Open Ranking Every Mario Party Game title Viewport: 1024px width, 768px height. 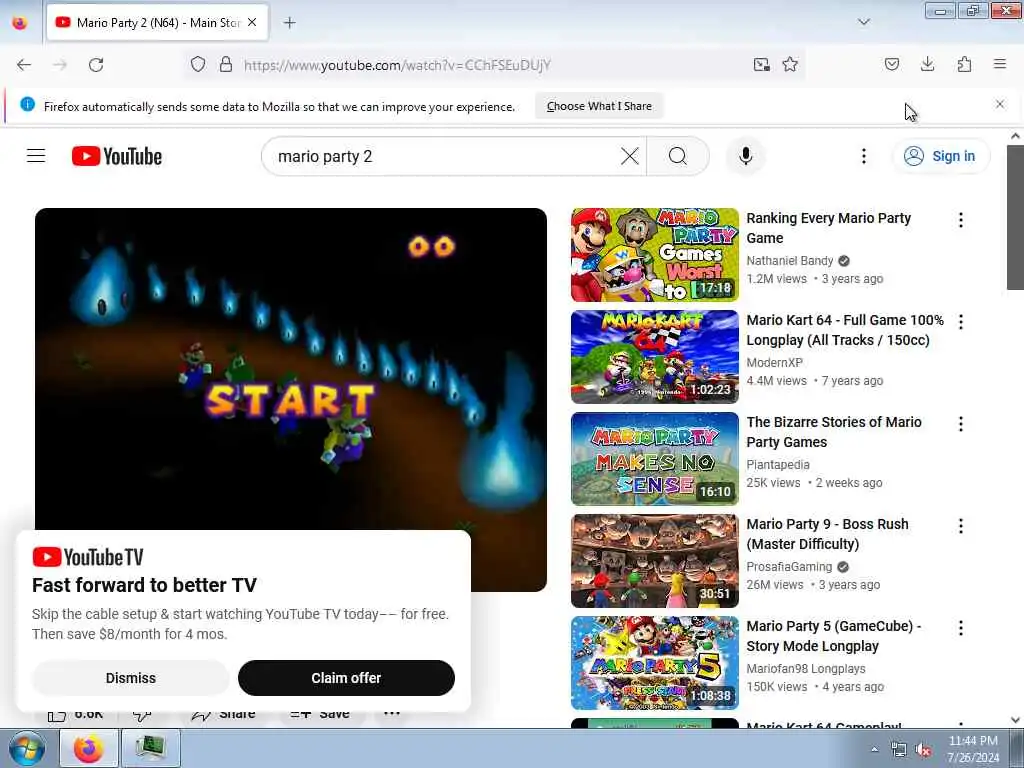[828, 228]
